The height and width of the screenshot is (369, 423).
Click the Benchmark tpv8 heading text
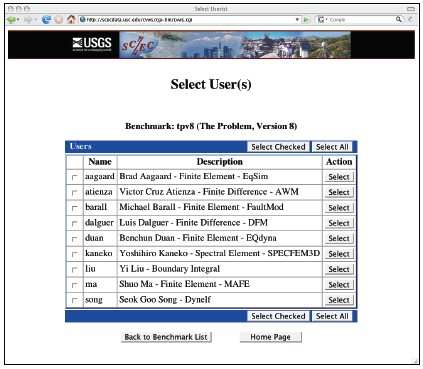(211, 126)
